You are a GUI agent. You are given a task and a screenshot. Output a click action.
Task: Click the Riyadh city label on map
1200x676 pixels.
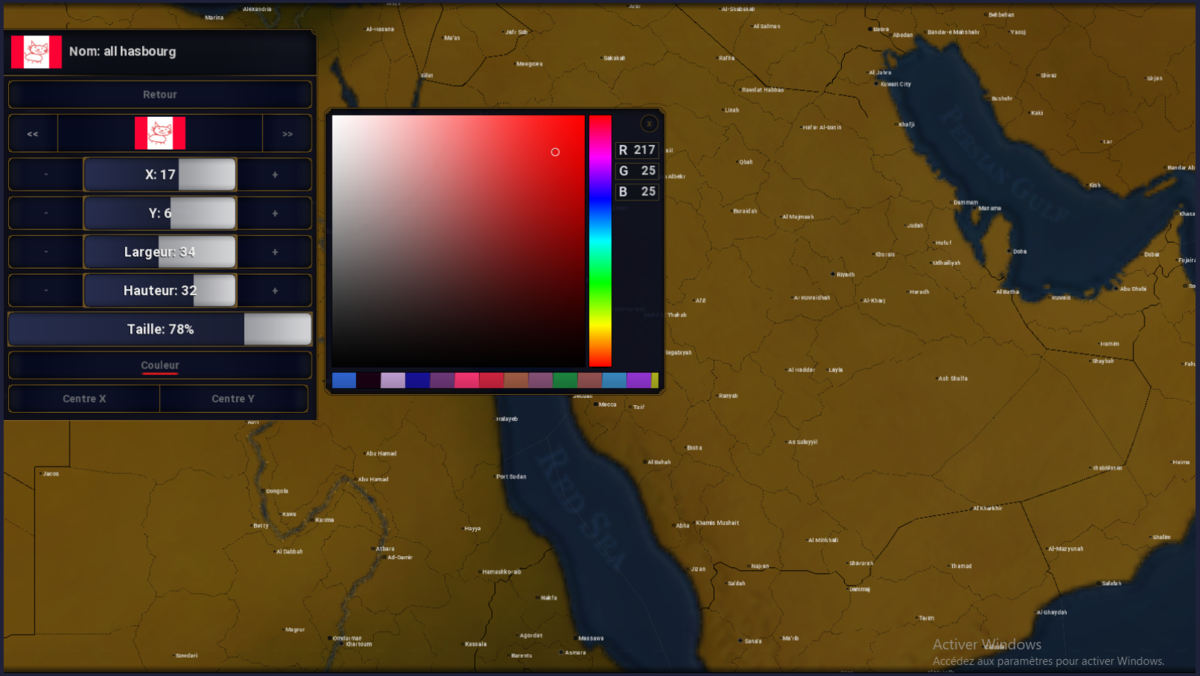(x=845, y=274)
